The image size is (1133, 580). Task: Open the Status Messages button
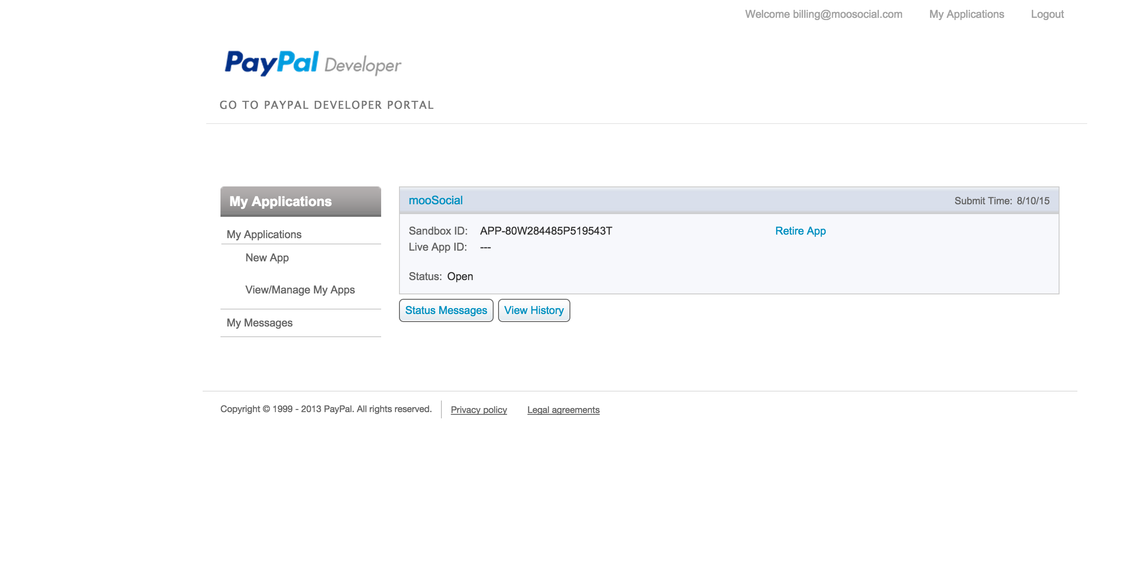point(447,311)
